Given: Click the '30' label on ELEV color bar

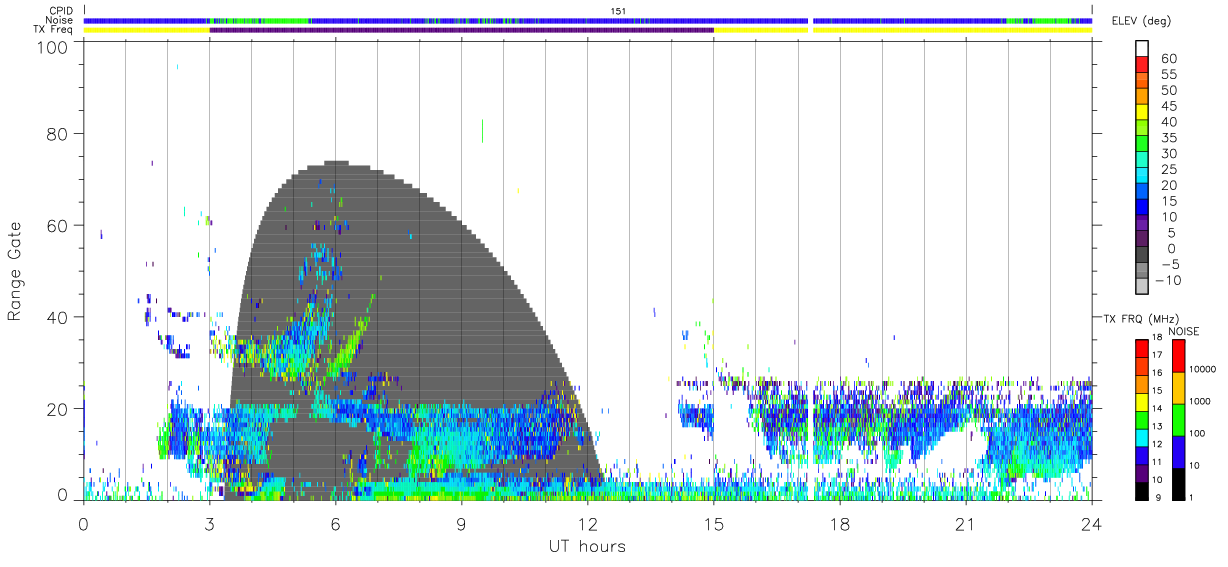Looking at the screenshot, I should point(1168,154).
